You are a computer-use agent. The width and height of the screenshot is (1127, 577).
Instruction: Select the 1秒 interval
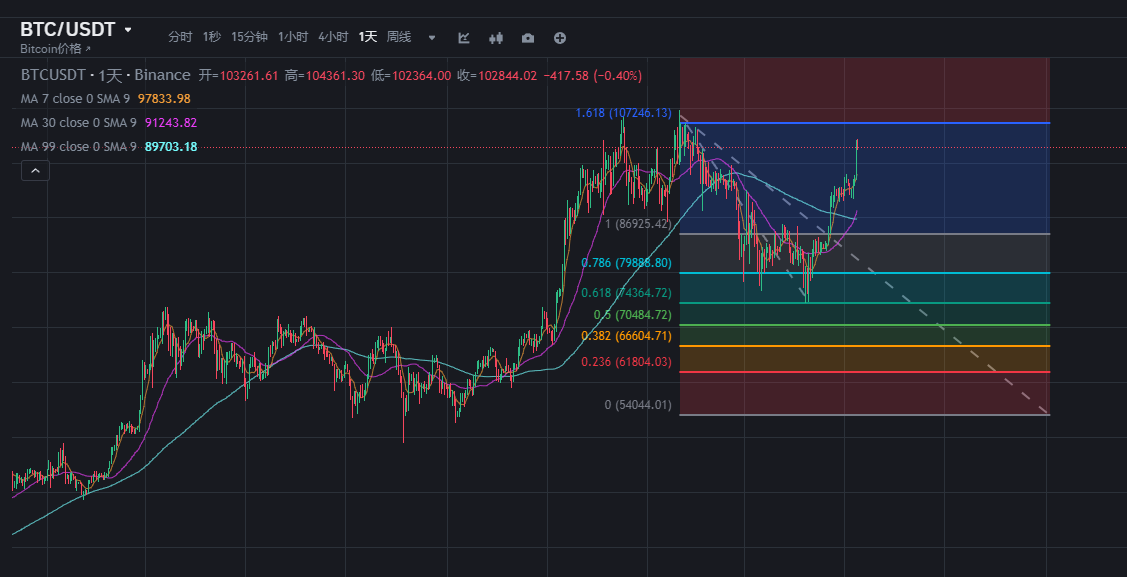pos(212,37)
